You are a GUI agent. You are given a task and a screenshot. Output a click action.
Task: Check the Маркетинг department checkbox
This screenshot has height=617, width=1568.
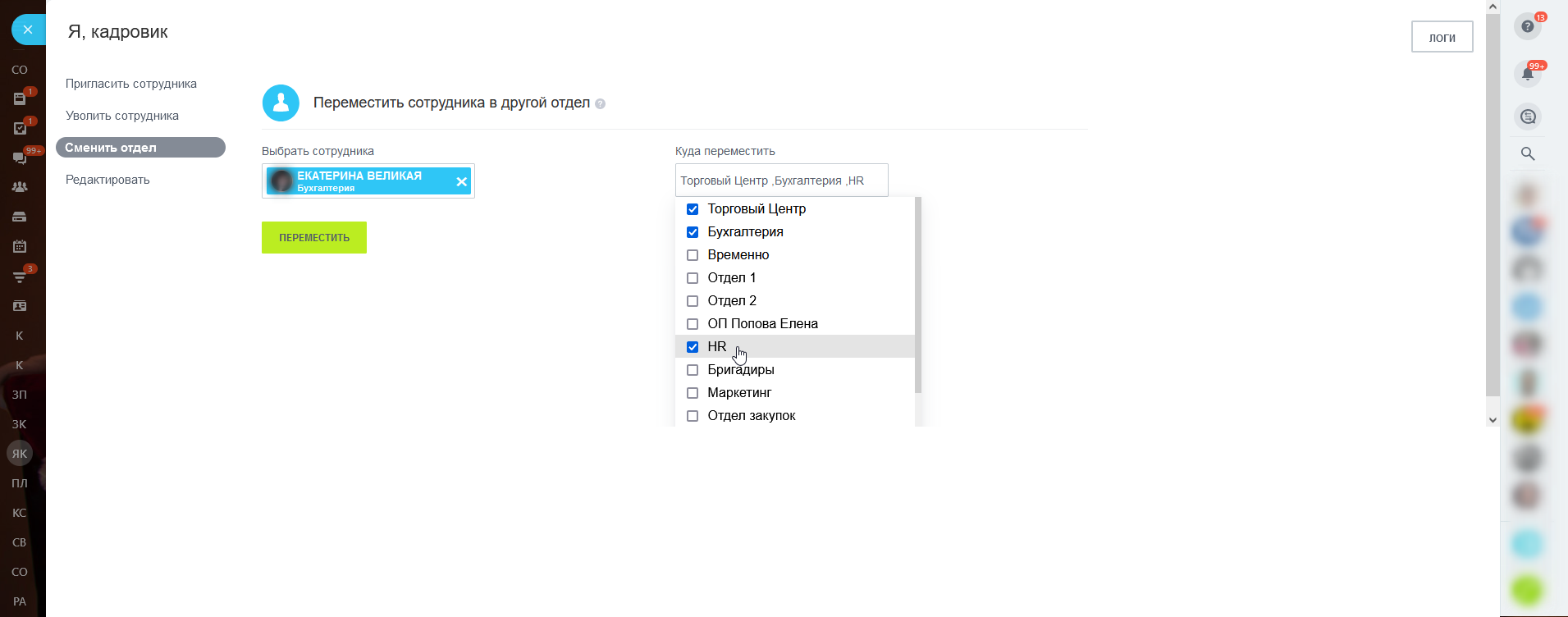(x=693, y=393)
